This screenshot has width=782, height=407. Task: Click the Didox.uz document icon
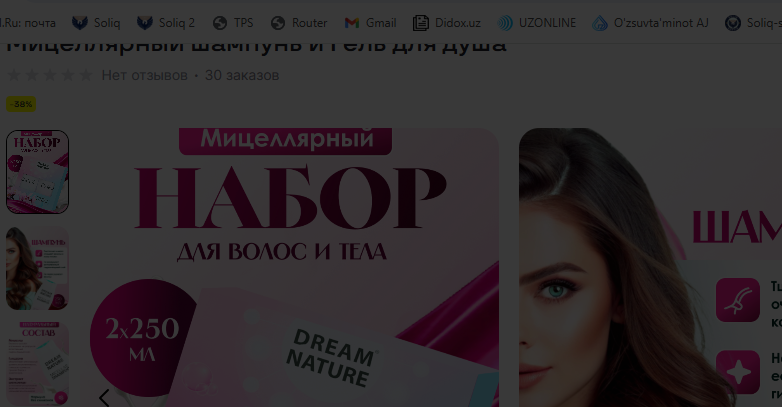coord(420,23)
